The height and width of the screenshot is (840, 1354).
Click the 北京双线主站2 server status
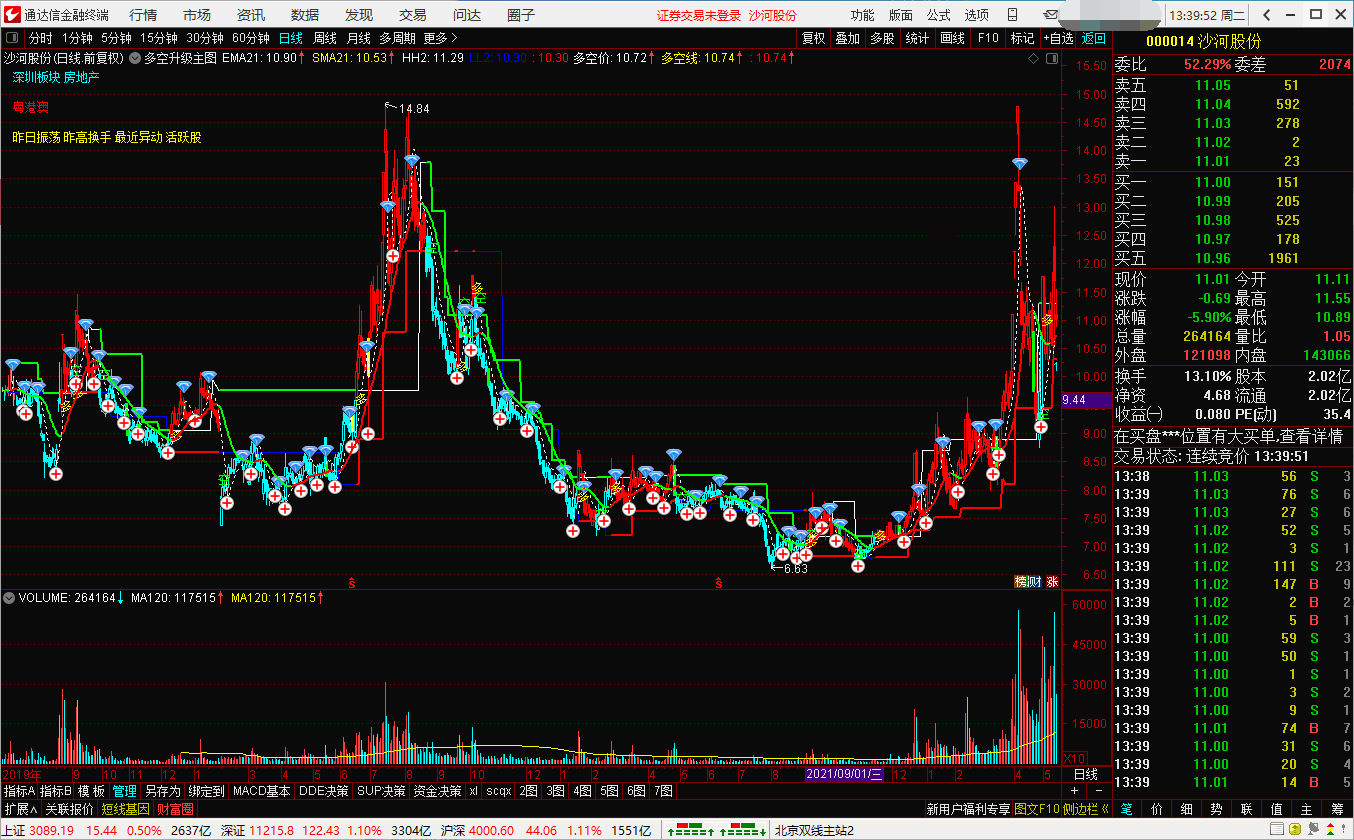click(815, 830)
